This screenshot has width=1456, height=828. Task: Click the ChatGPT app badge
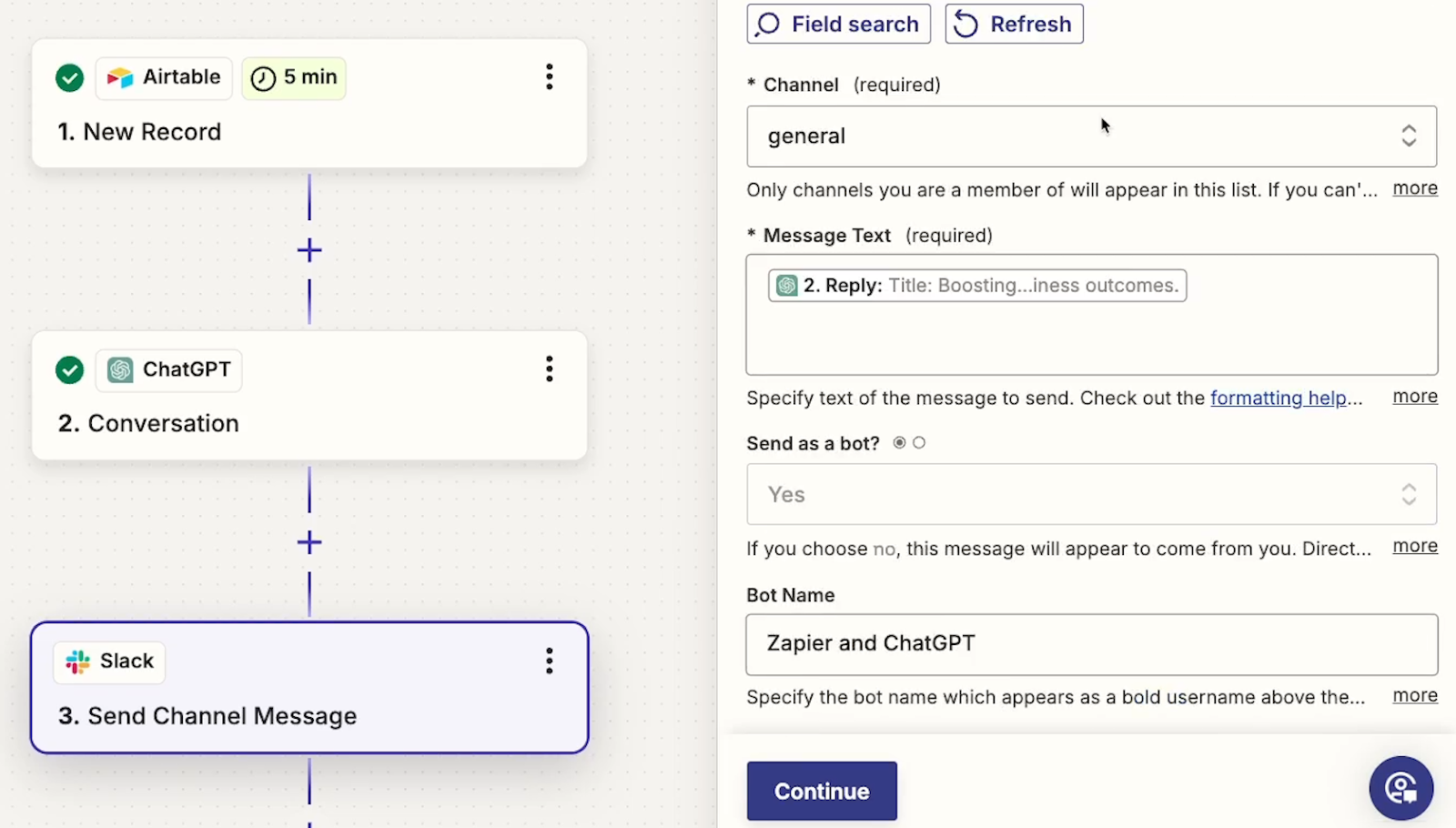point(169,369)
